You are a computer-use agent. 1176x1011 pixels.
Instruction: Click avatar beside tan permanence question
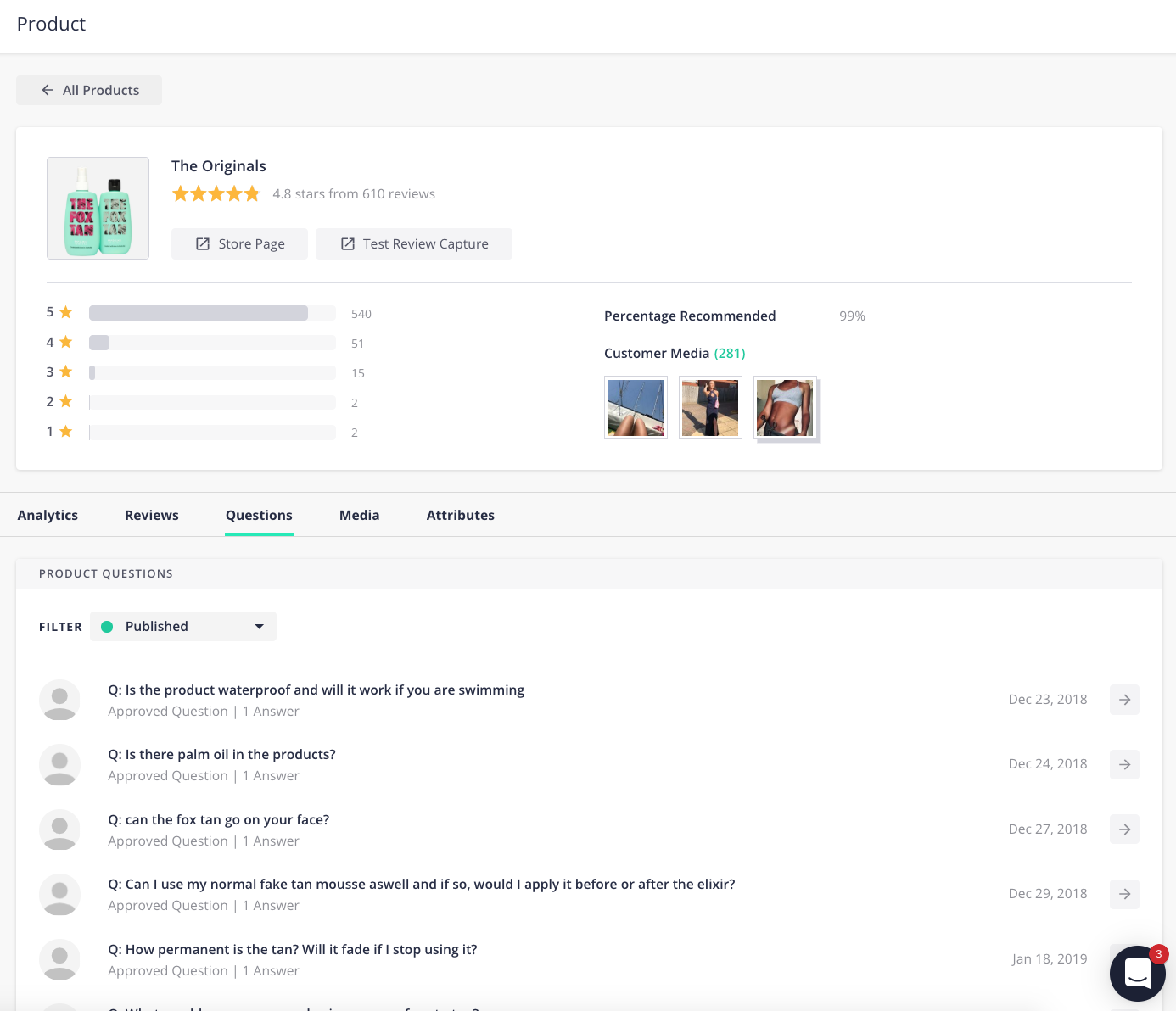pyautogui.click(x=59, y=959)
